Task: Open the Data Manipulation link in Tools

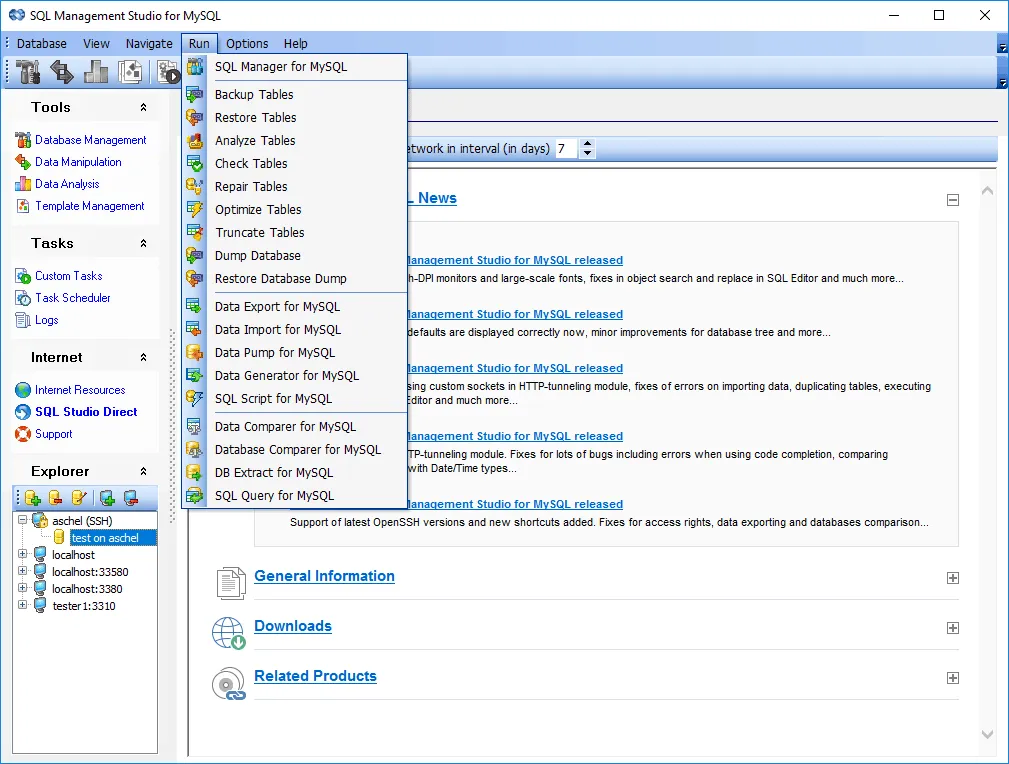Action: click(78, 162)
